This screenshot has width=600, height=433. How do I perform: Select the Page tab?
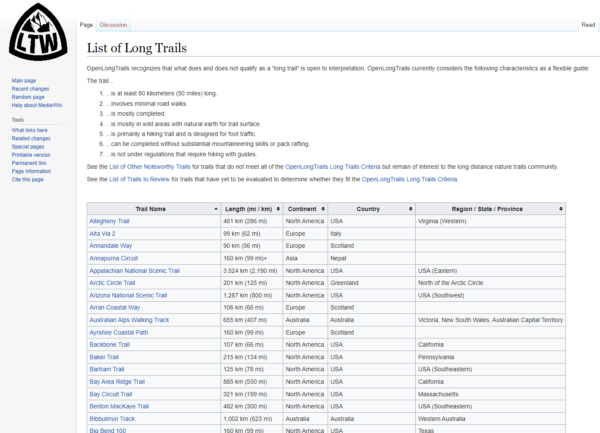coord(87,24)
